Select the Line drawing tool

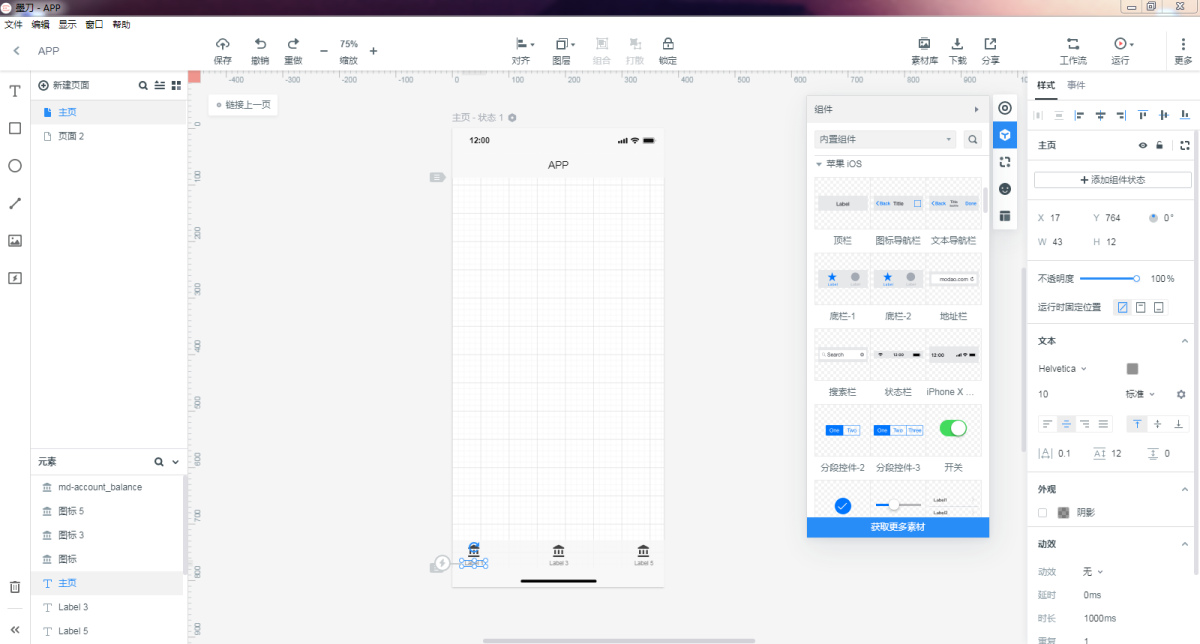pos(15,203)
